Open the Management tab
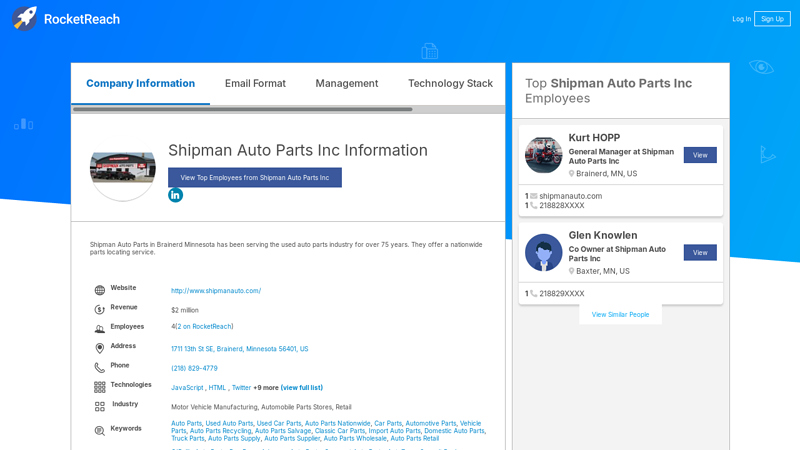The image size is (800, 450). point(346,83)
